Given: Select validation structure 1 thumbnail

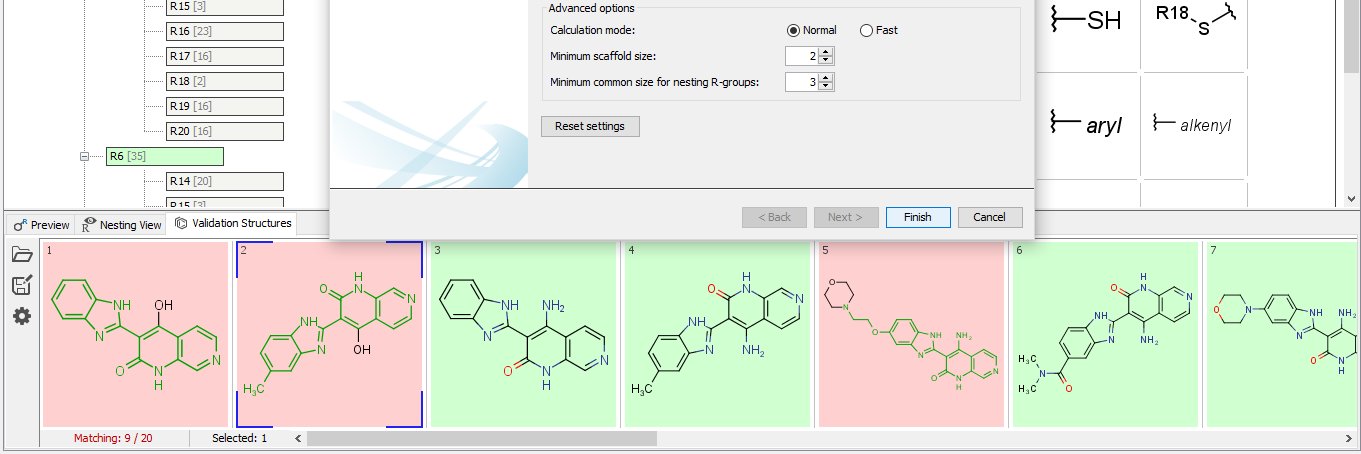Looking at the screenshot, I should coord(136,334).
